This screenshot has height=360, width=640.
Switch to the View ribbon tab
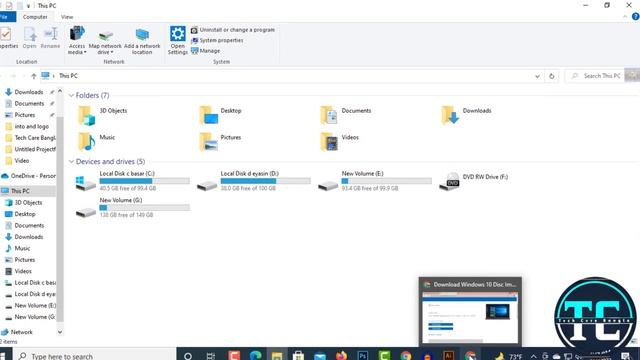[x=67, y=17]
